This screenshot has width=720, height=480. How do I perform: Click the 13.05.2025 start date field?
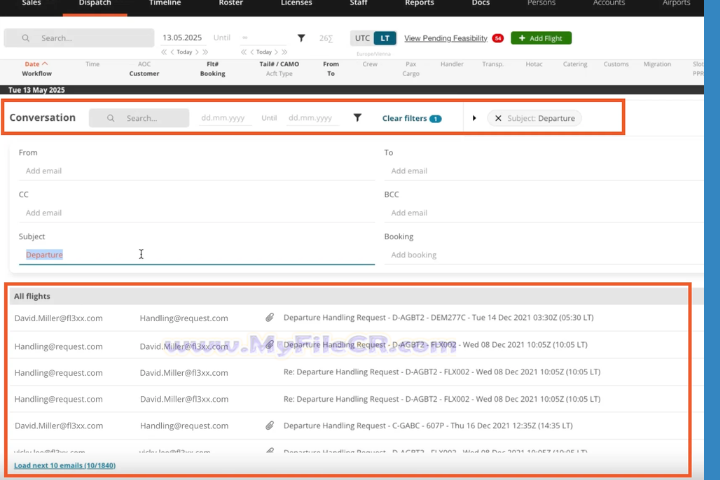(182, 38)
